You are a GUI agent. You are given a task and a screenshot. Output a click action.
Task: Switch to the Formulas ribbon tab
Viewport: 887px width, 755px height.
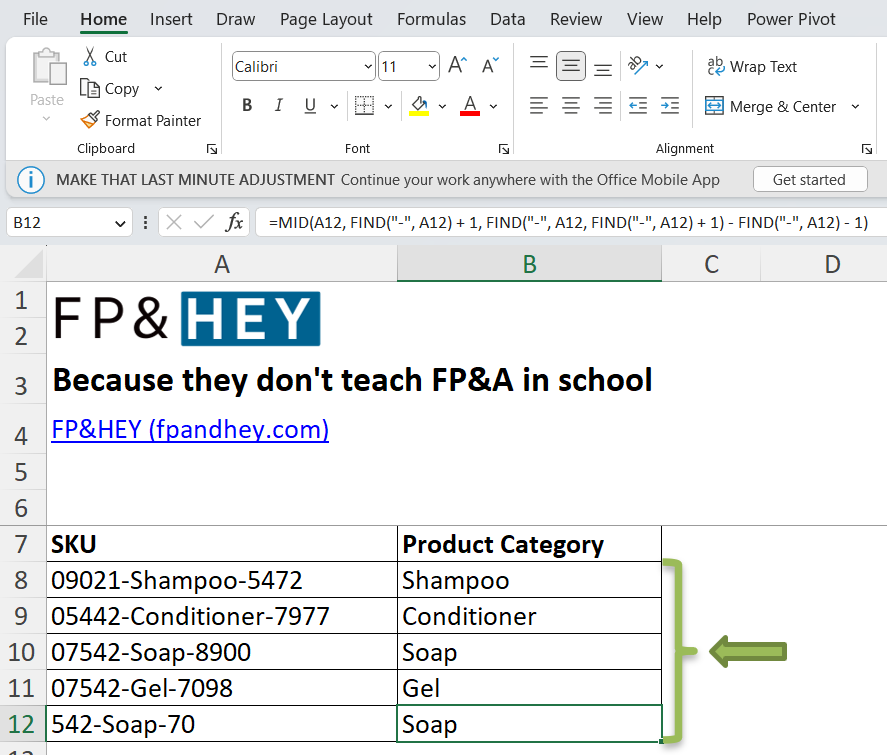pos(431,18)
